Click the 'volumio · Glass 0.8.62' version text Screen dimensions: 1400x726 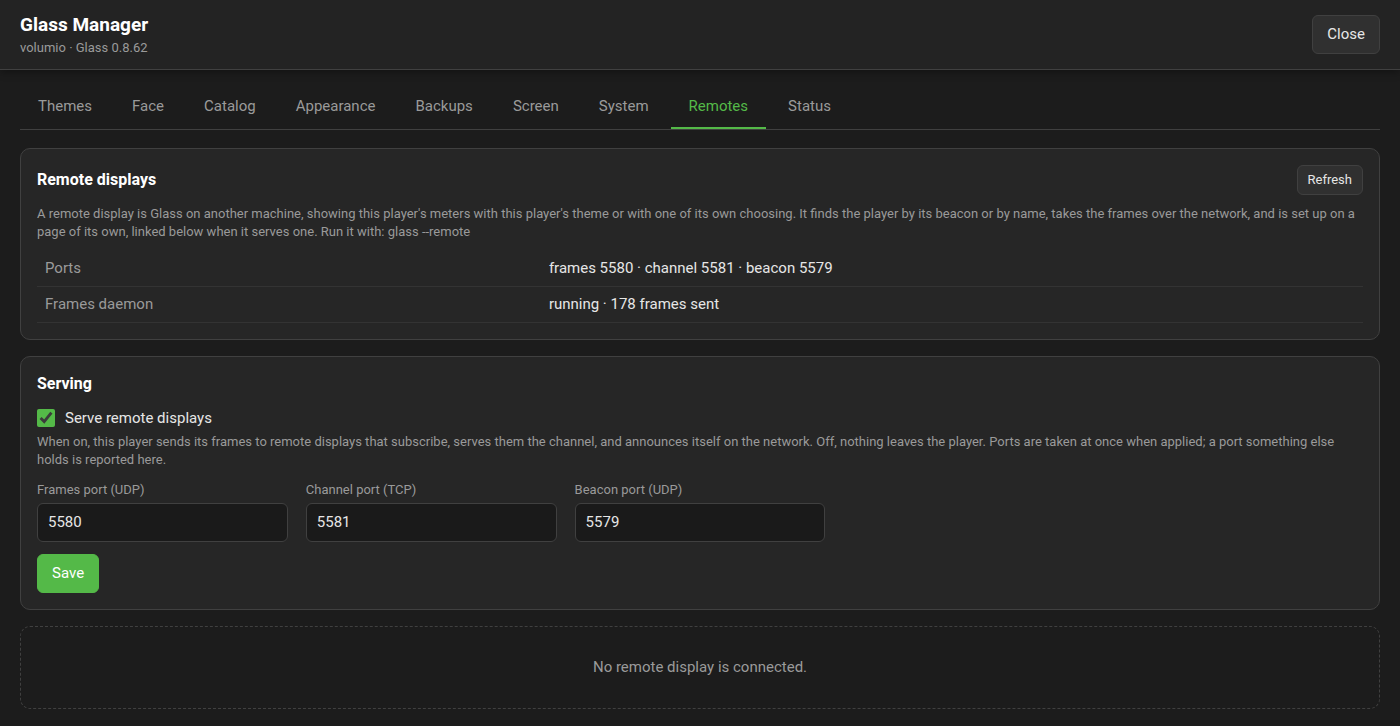point(84,47)
